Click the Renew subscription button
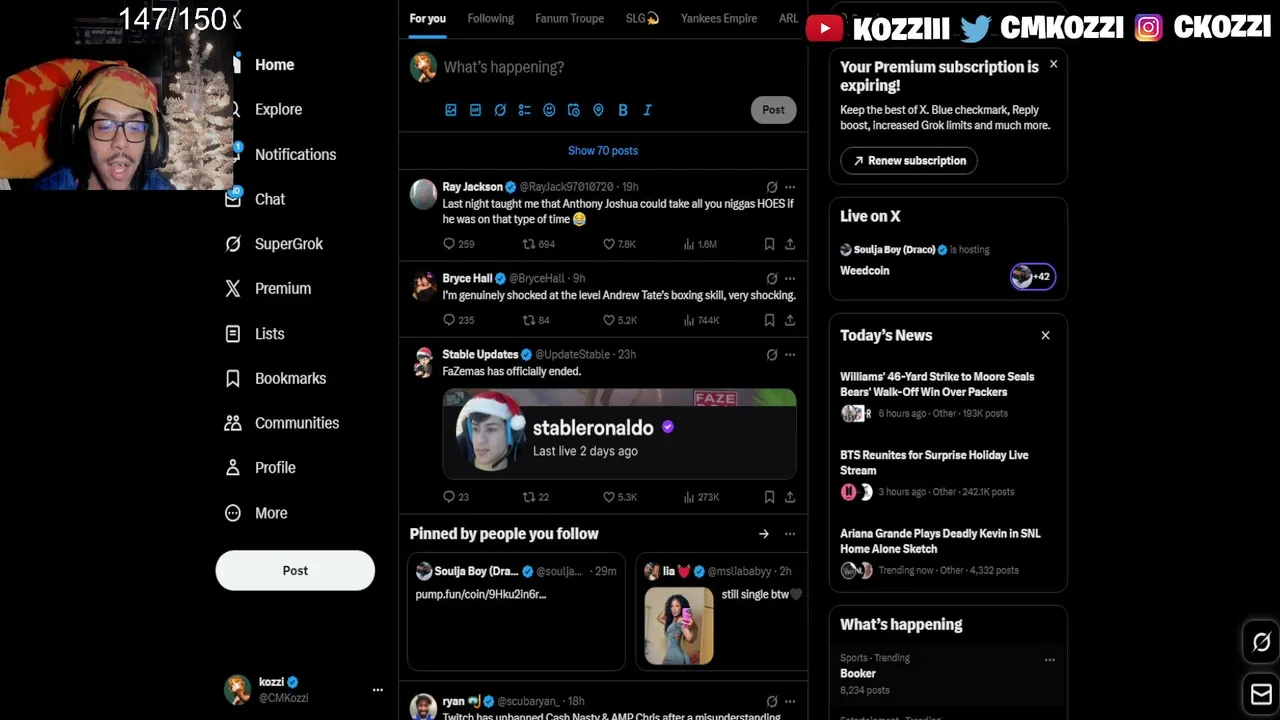This screenshot has height=720, width=1280. (909, 160)
